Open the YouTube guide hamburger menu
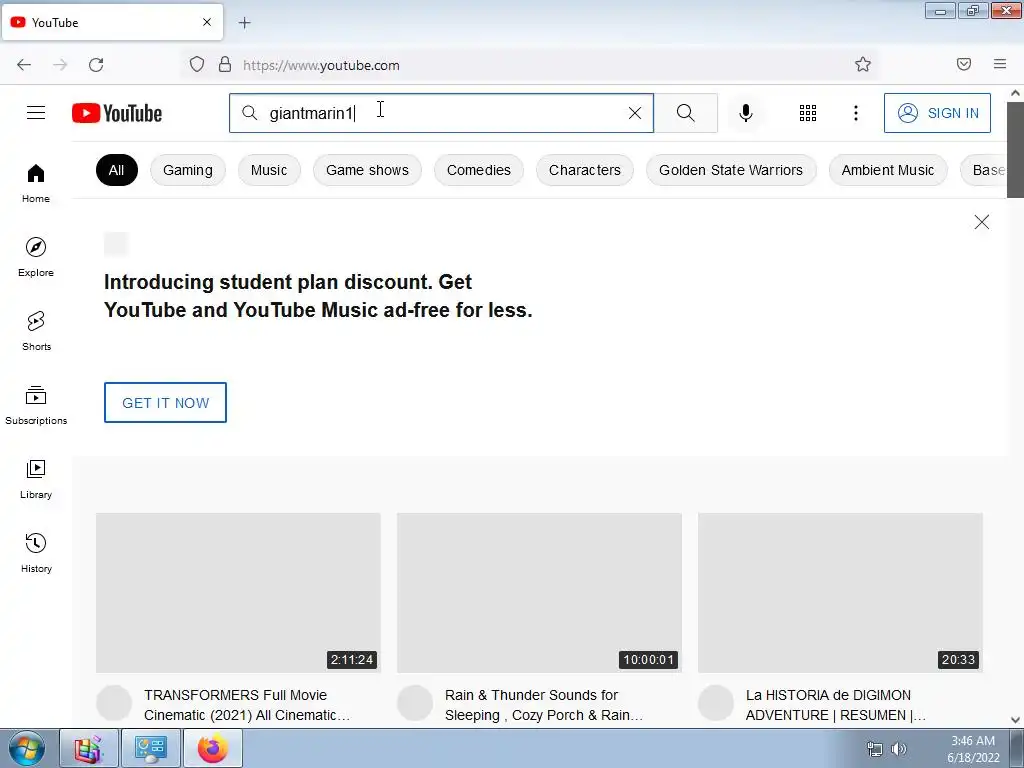Image resolution: width=1024 pixels, height=768 pixels. (36, 113)
